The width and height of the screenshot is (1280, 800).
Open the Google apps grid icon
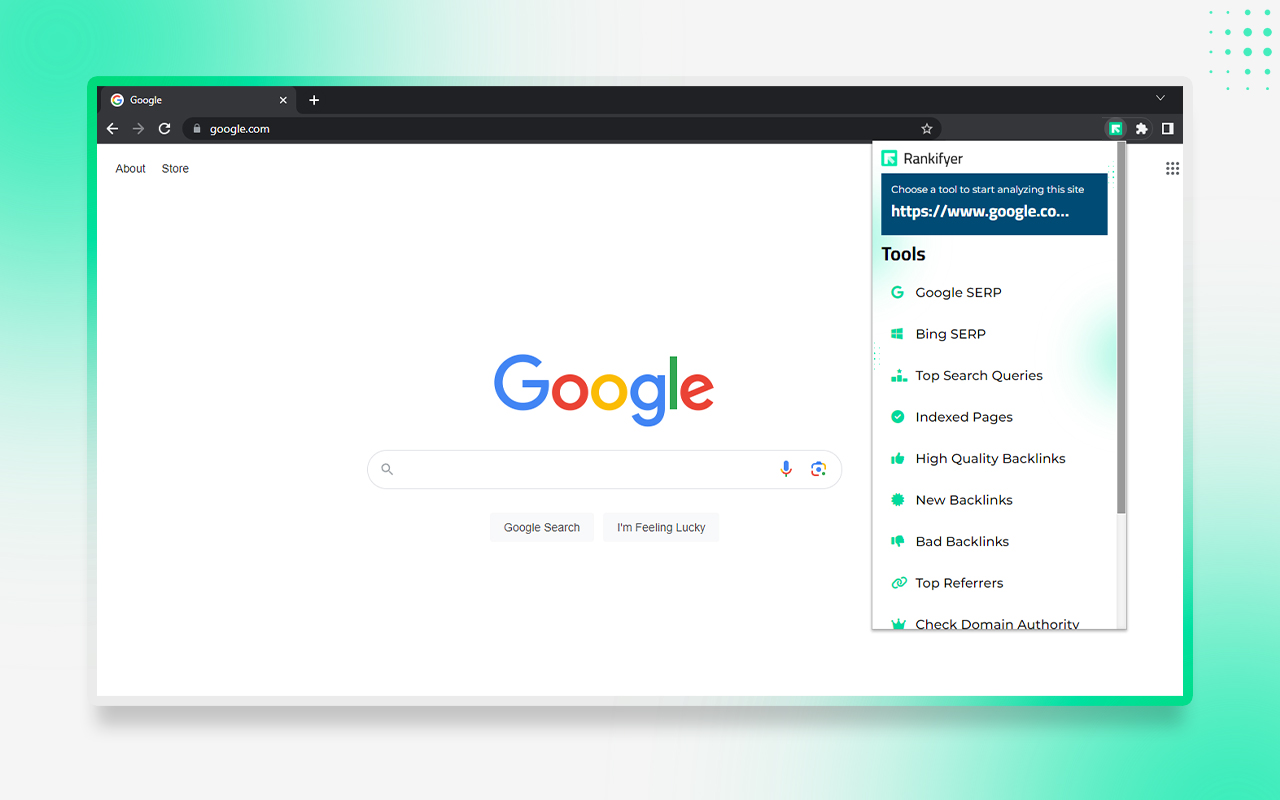pyautogui.click(x=1173, y=169)
